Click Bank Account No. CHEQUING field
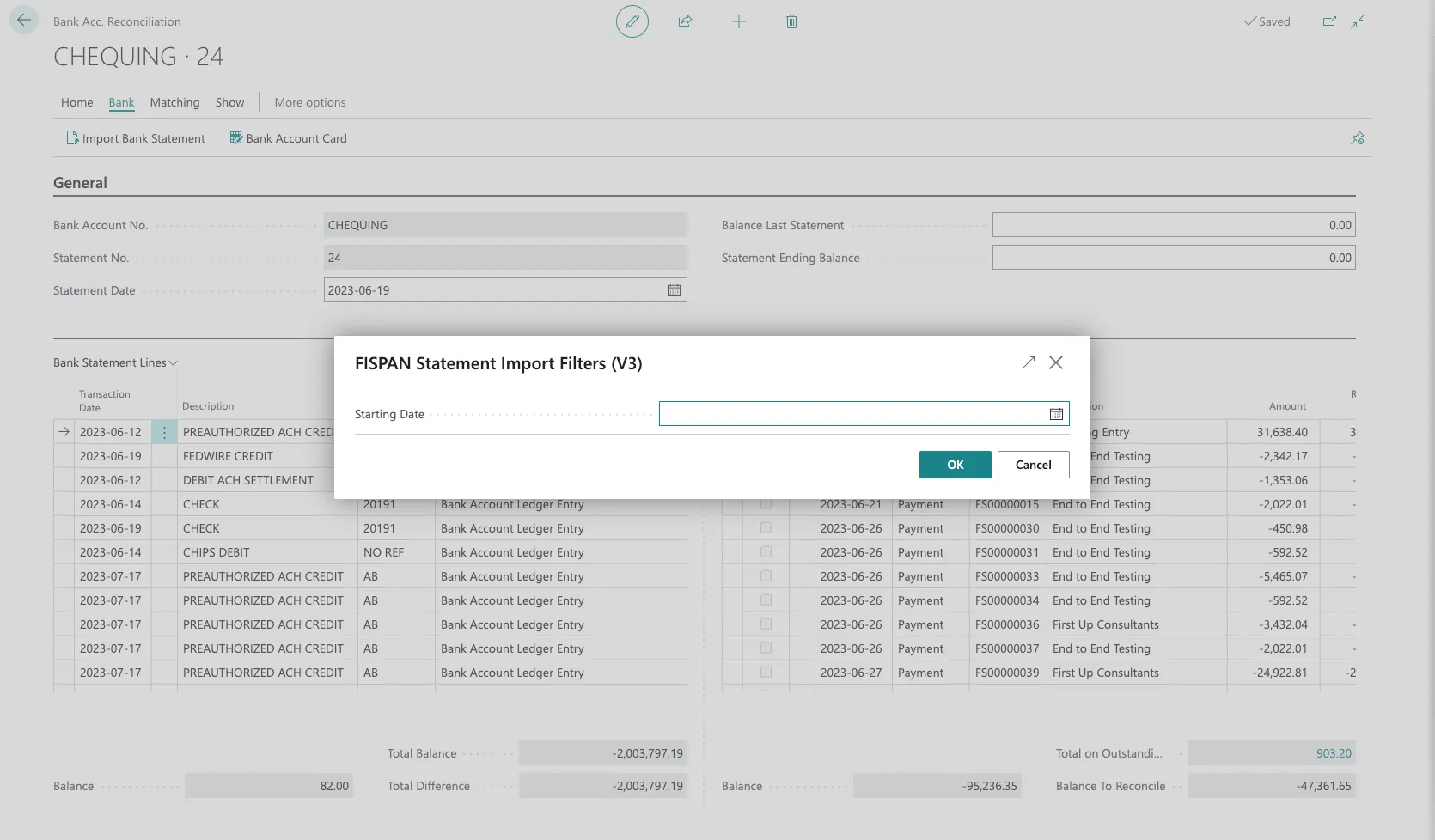 tap(505, 225)
